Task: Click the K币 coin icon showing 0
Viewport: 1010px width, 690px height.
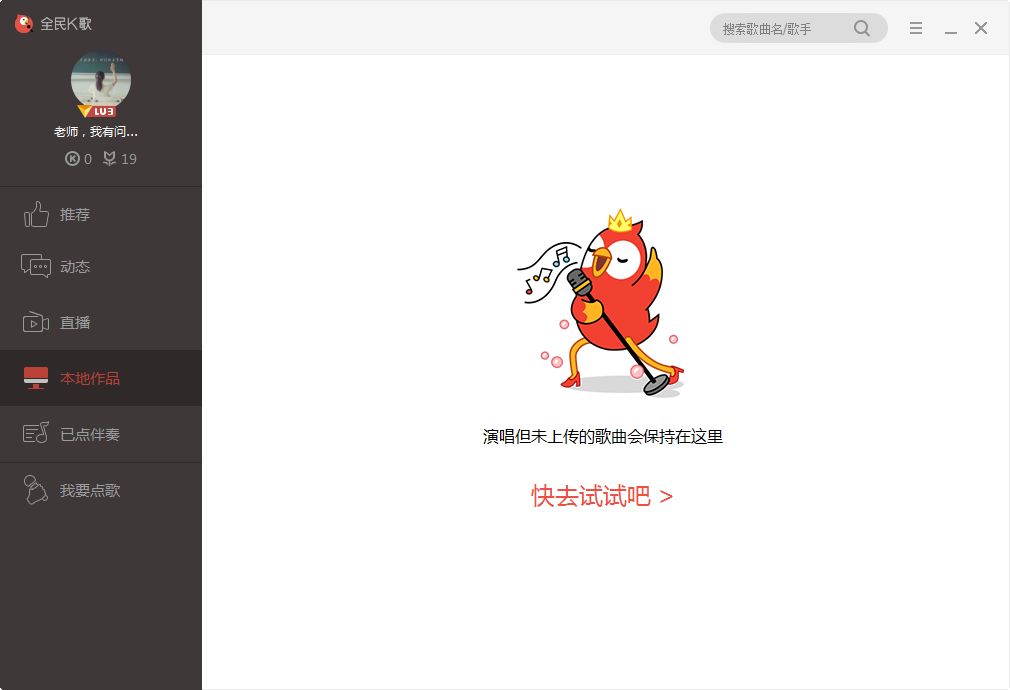Action: [70, 158]
